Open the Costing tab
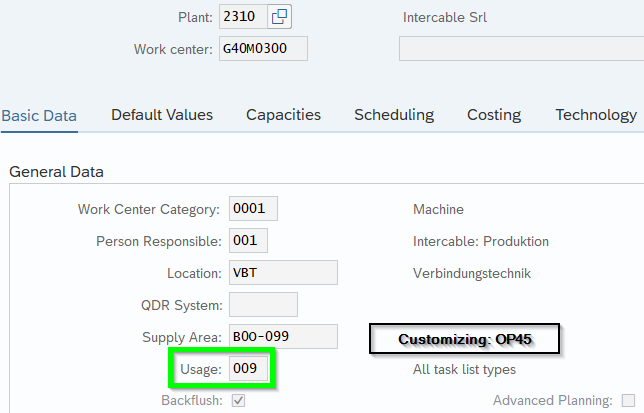Viewport: 644px width, 413px height. click(493, 115)
